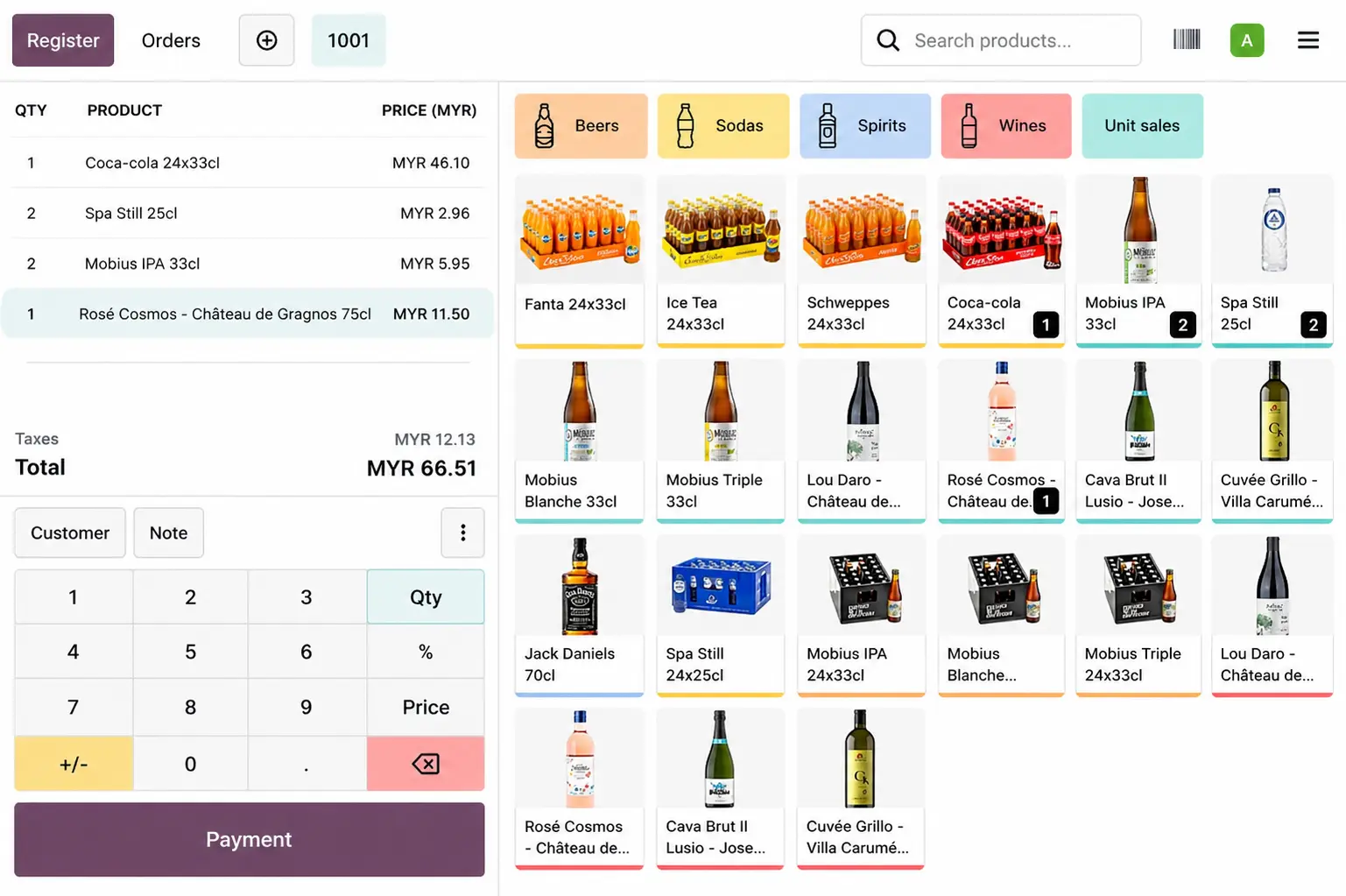Open the hamburger menu
This screenshot has width=1346, height=896.
click(x=1307, y=40)
